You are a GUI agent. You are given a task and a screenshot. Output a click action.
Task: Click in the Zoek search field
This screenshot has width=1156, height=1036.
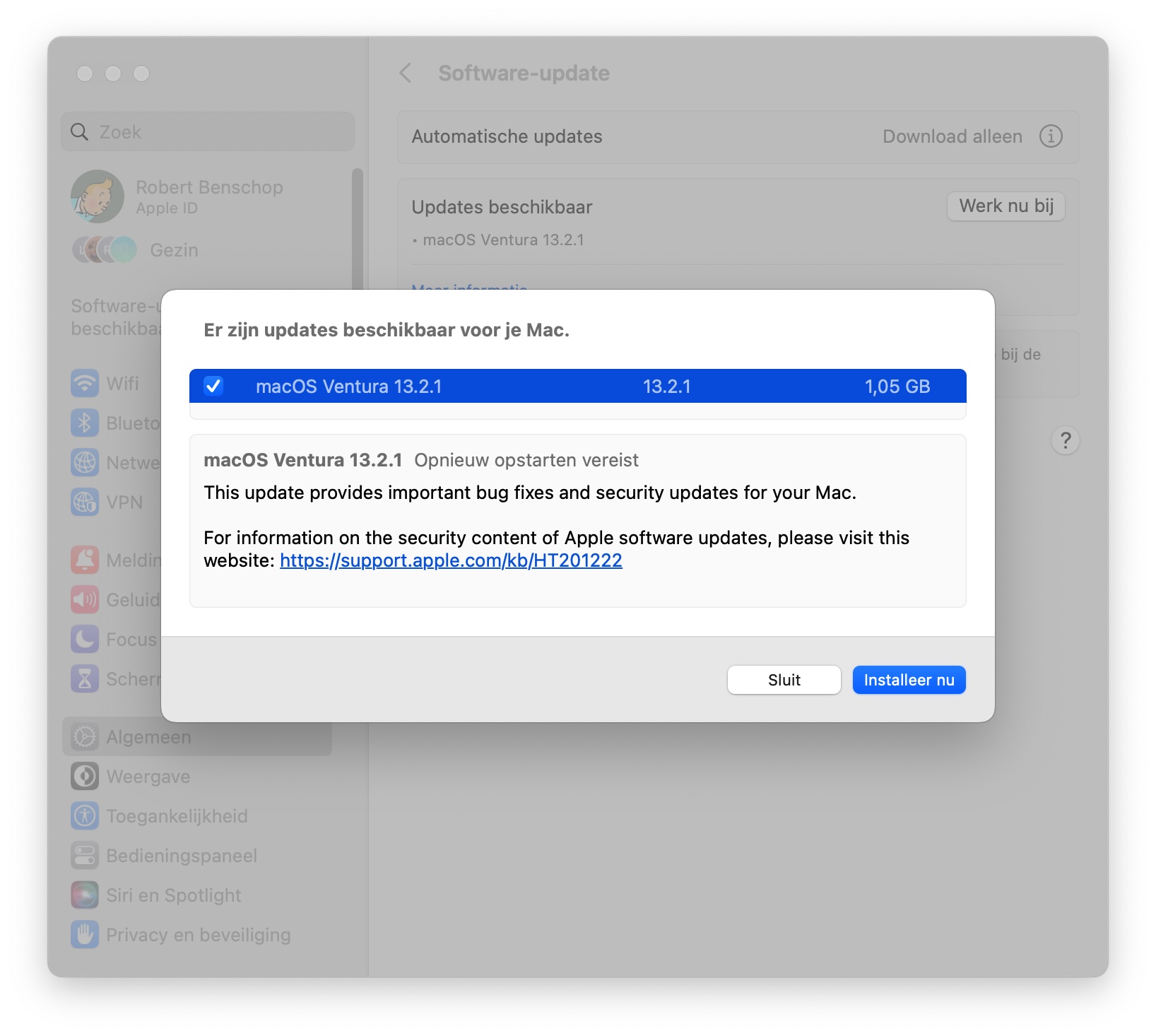coord(208,132)
